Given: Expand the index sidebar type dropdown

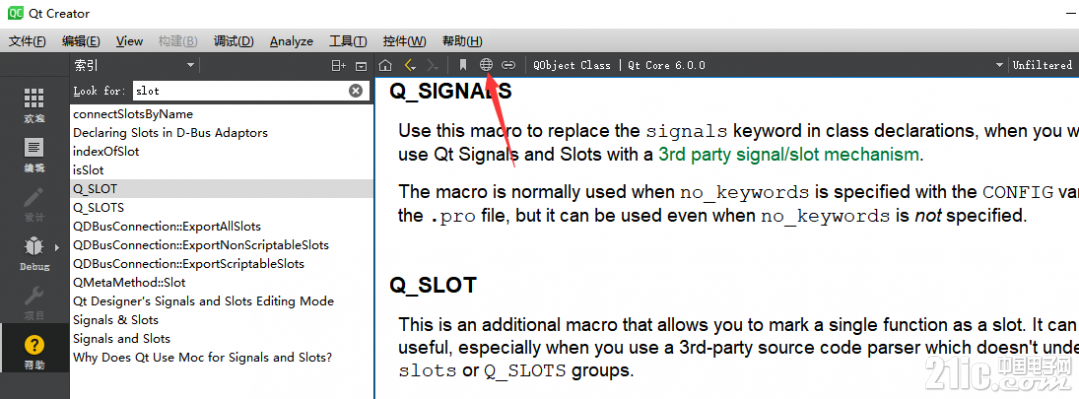Looking at the screenshot, I should (191, 65).
